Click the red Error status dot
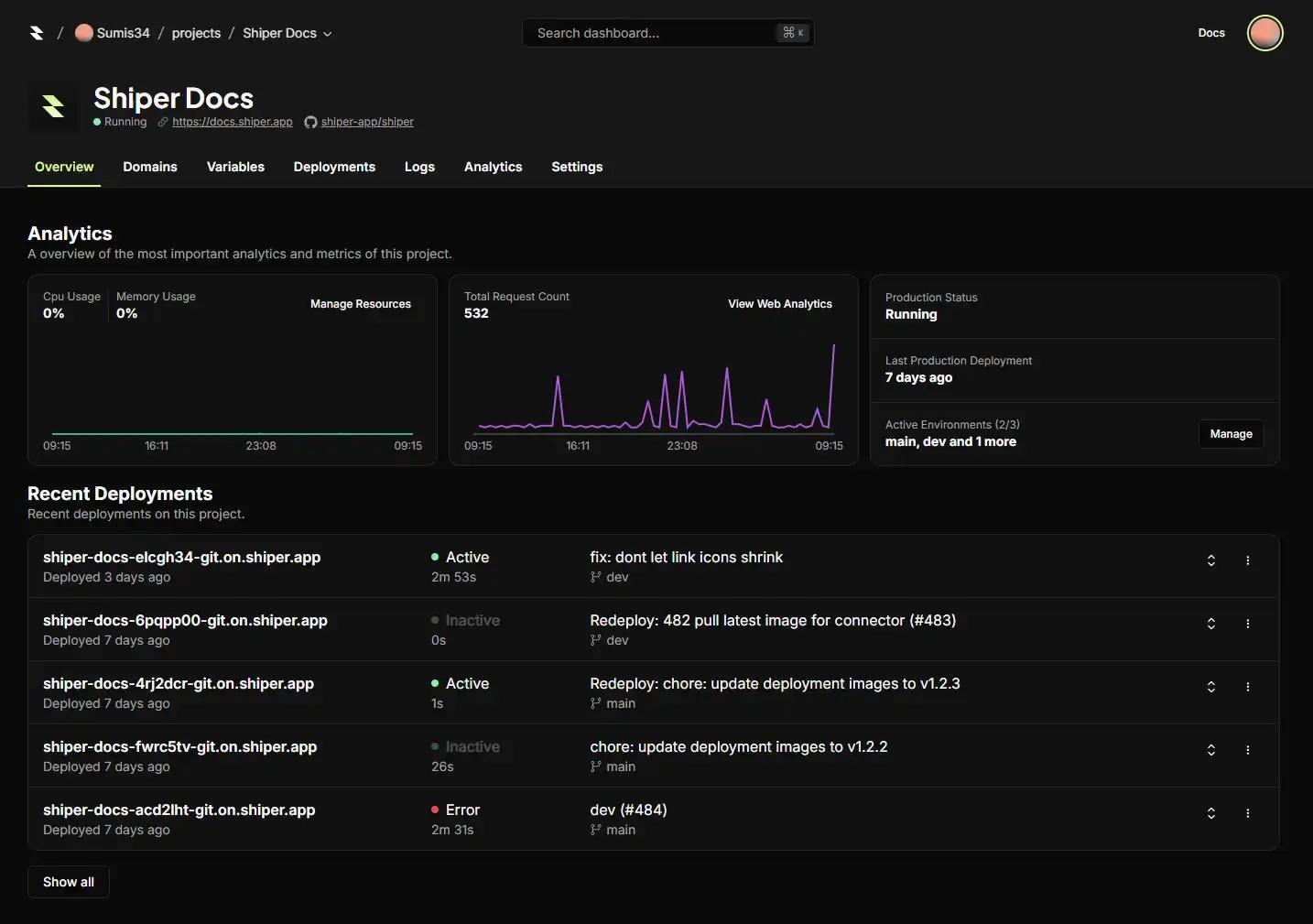The height and width of the screenshot is (924, 1313). [435, 810]
